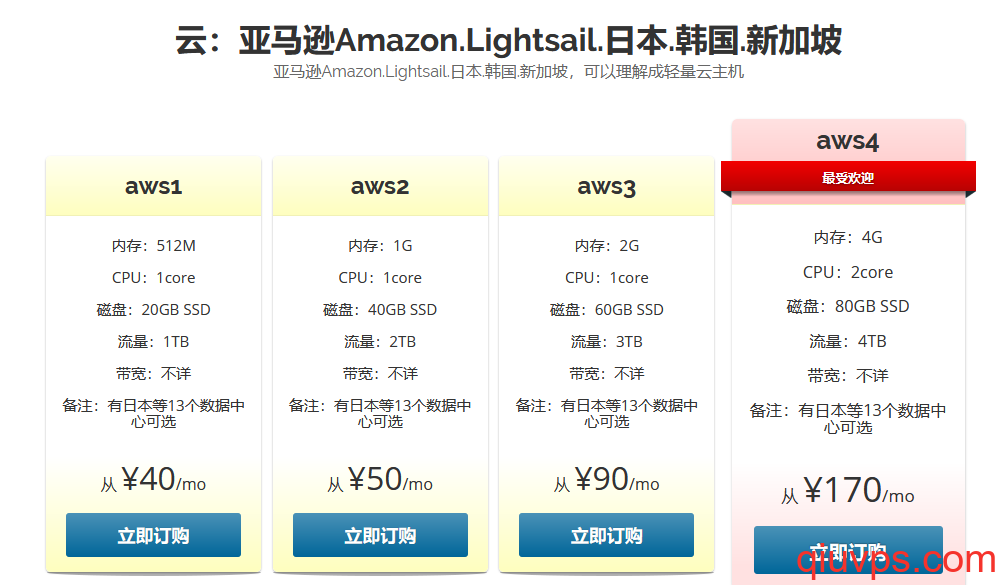Click 磁盘：80GB SSD in aws4
Screen dimensions: 1000x585
pyautogui.click(x=848, y=306)
